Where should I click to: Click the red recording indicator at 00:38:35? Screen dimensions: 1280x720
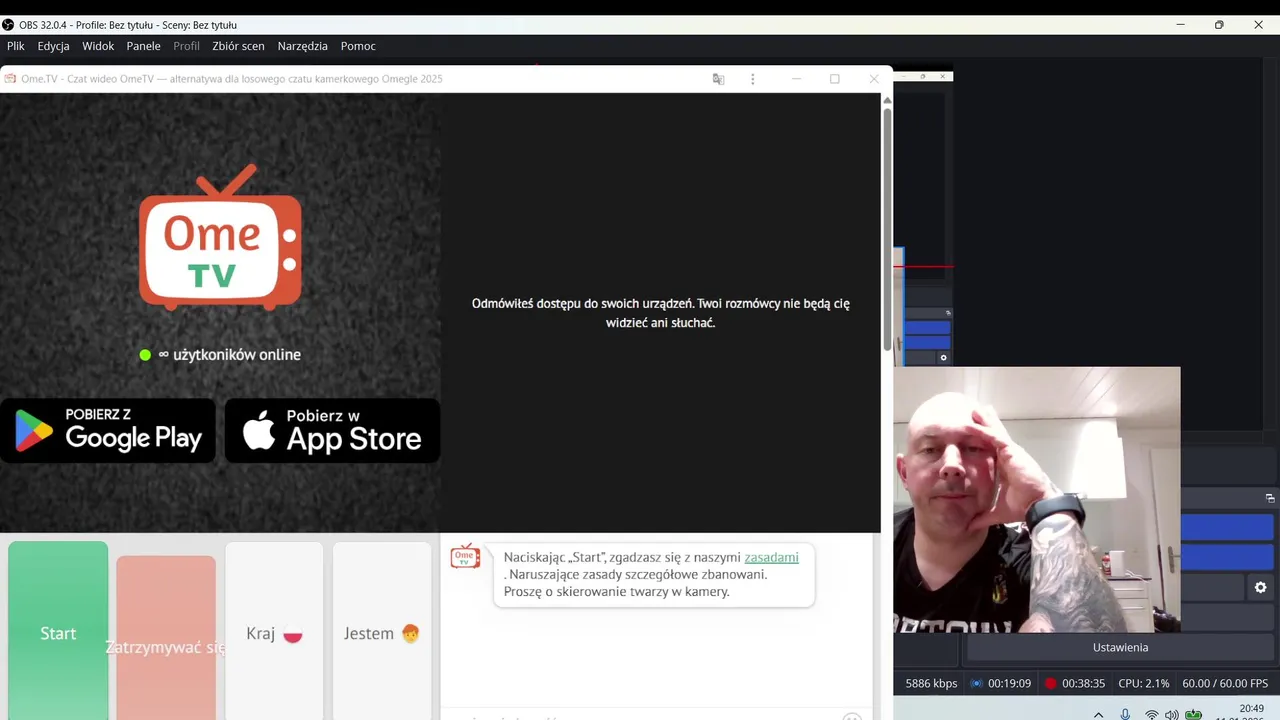coord(1050,684)
